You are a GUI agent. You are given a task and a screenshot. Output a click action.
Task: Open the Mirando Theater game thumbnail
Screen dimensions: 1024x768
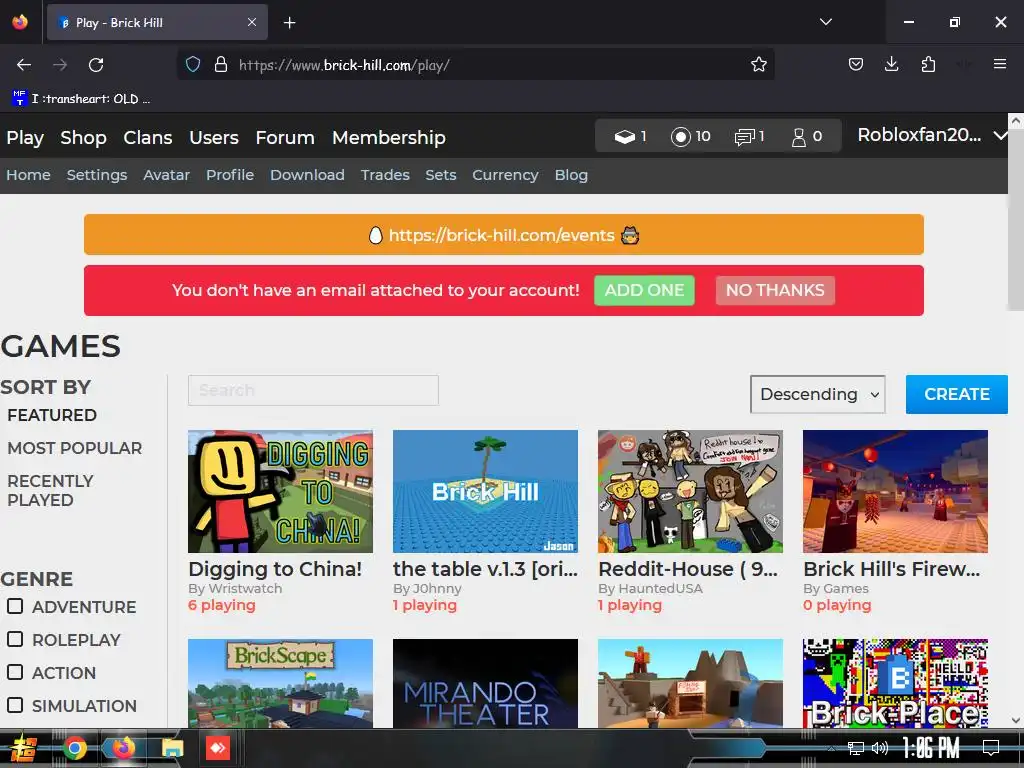tap(485, 683)
